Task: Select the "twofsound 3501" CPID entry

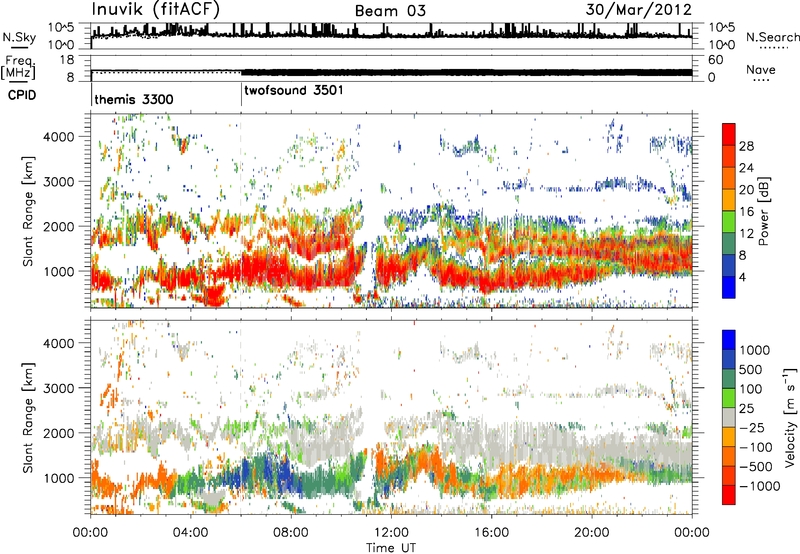Action: coord(294,91)
